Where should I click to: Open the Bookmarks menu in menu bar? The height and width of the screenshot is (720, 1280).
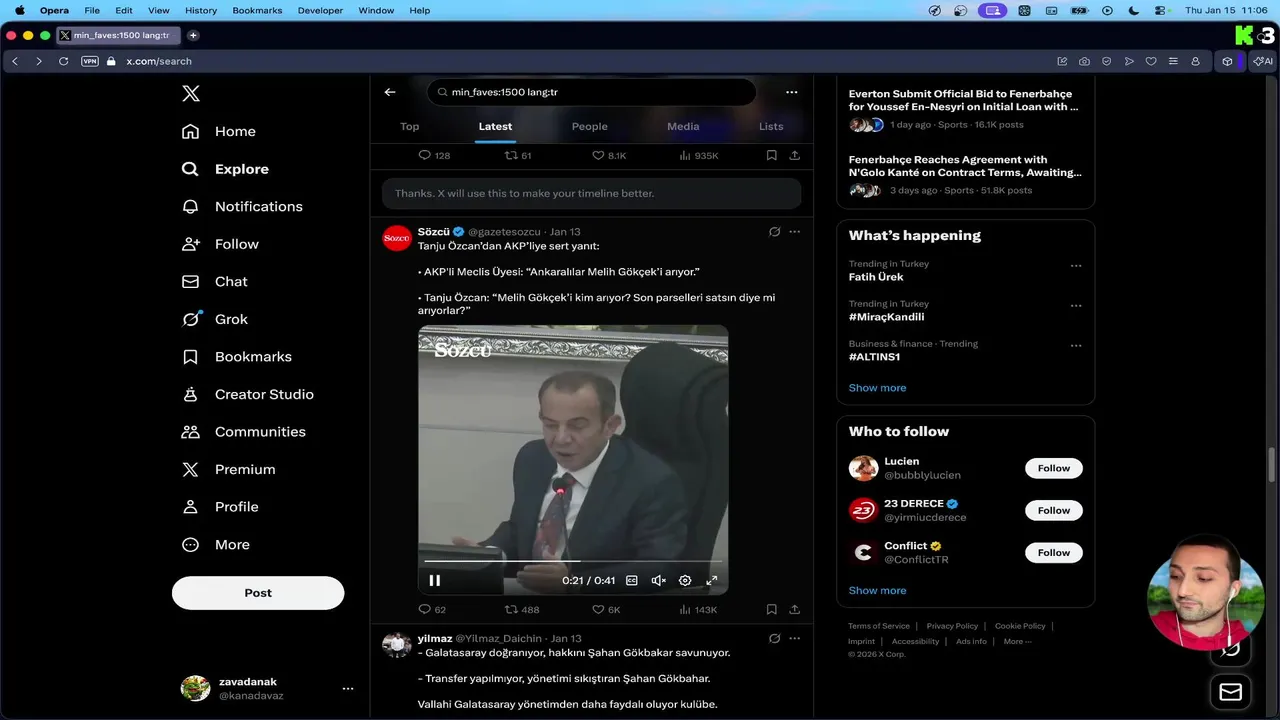pyautogui.click(x=257, y=10)
